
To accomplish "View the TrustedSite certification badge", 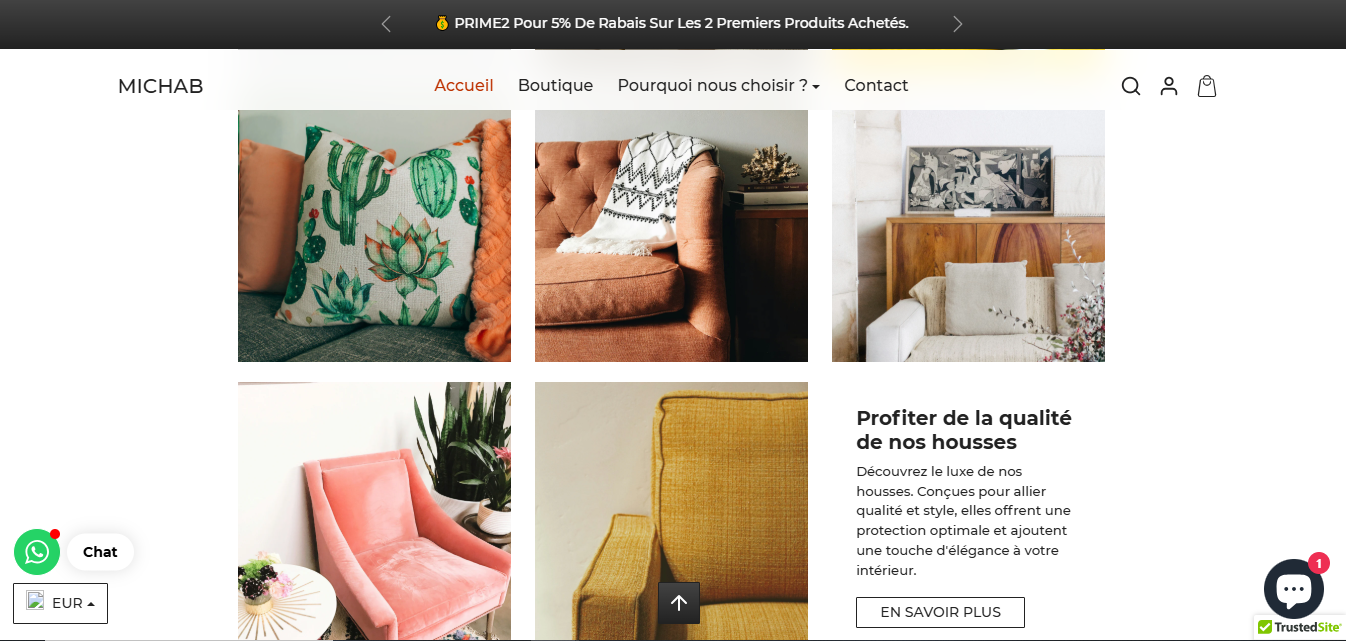I will coord(1300,628).
